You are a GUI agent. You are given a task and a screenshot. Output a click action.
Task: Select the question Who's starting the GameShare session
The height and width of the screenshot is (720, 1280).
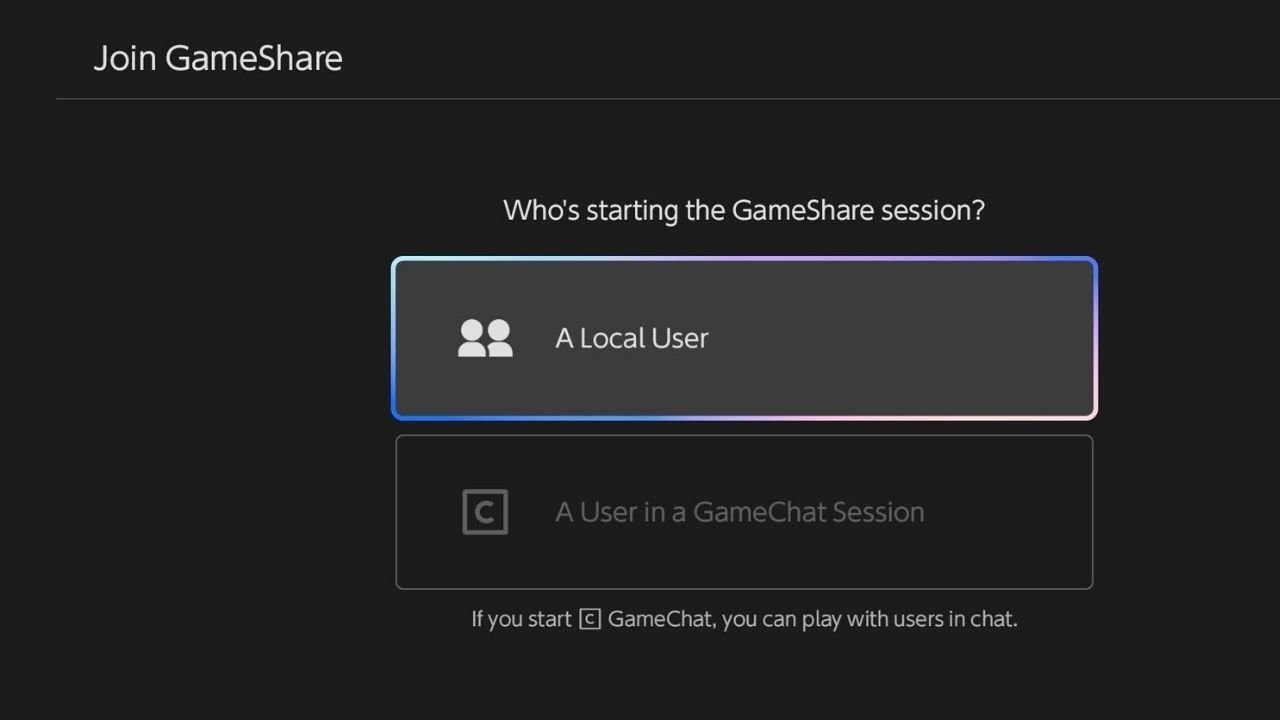[743, 210]
